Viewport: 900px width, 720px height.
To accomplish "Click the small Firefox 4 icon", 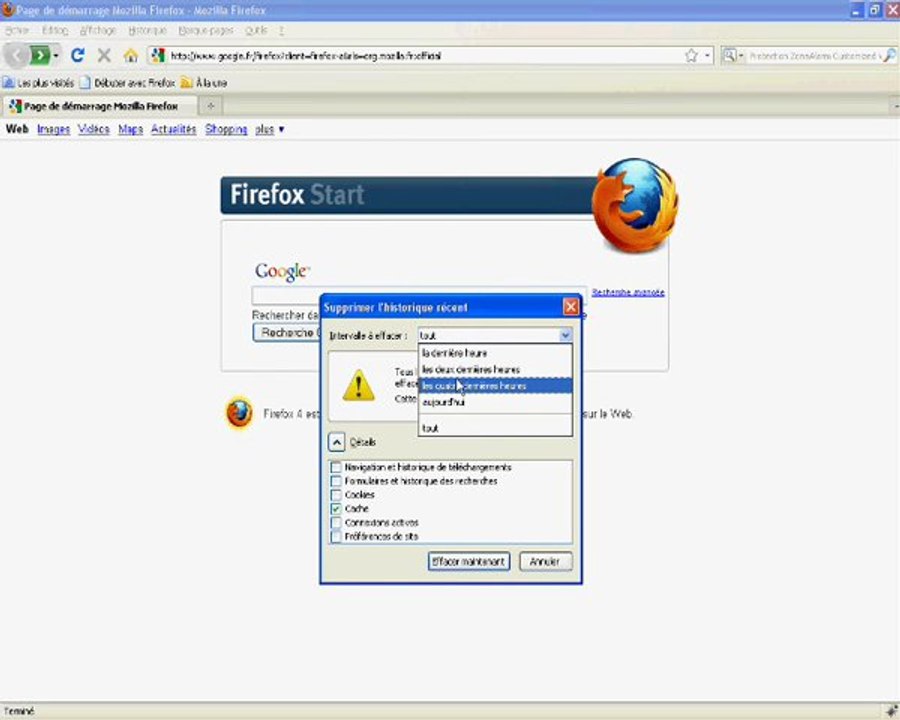I will coord(239,412).
